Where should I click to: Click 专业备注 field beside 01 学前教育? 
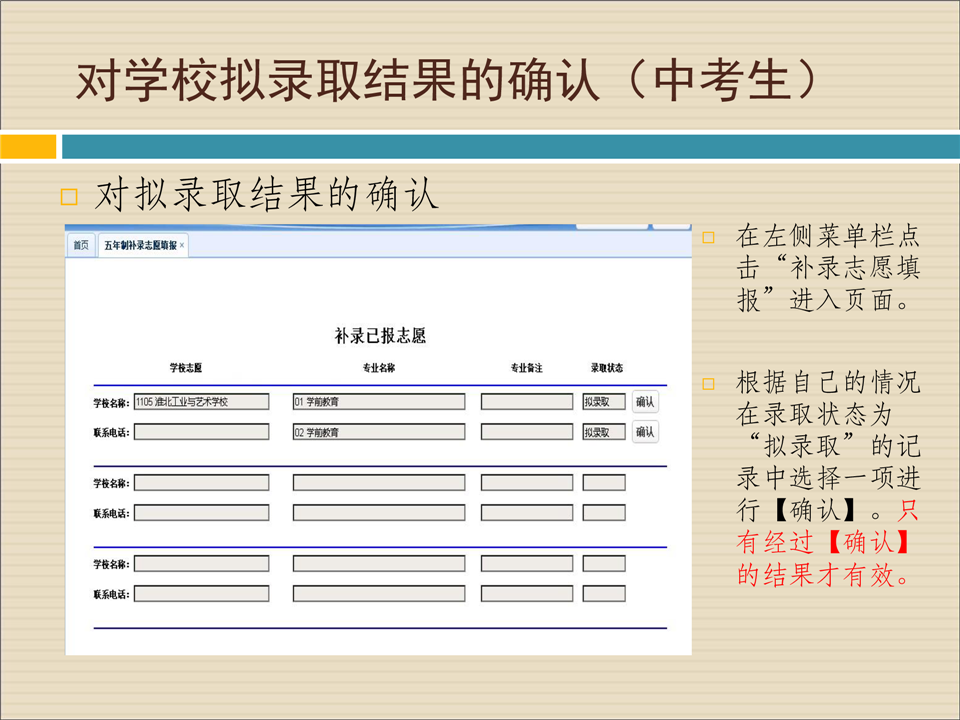click(526, 402)
